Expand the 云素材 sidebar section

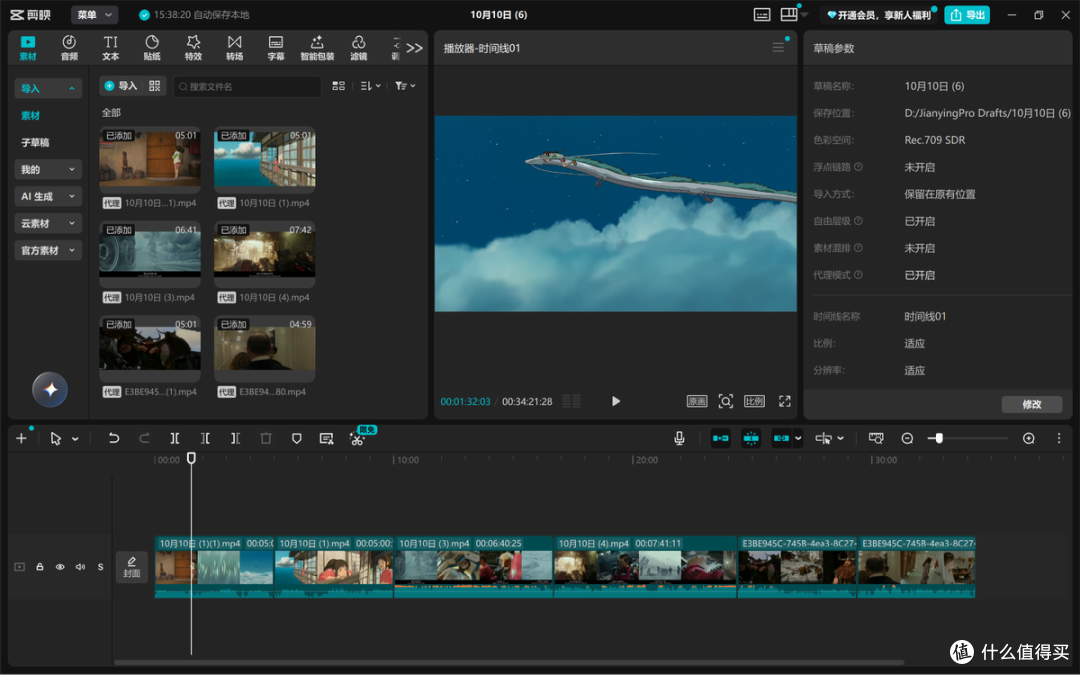tap(48, 223)
